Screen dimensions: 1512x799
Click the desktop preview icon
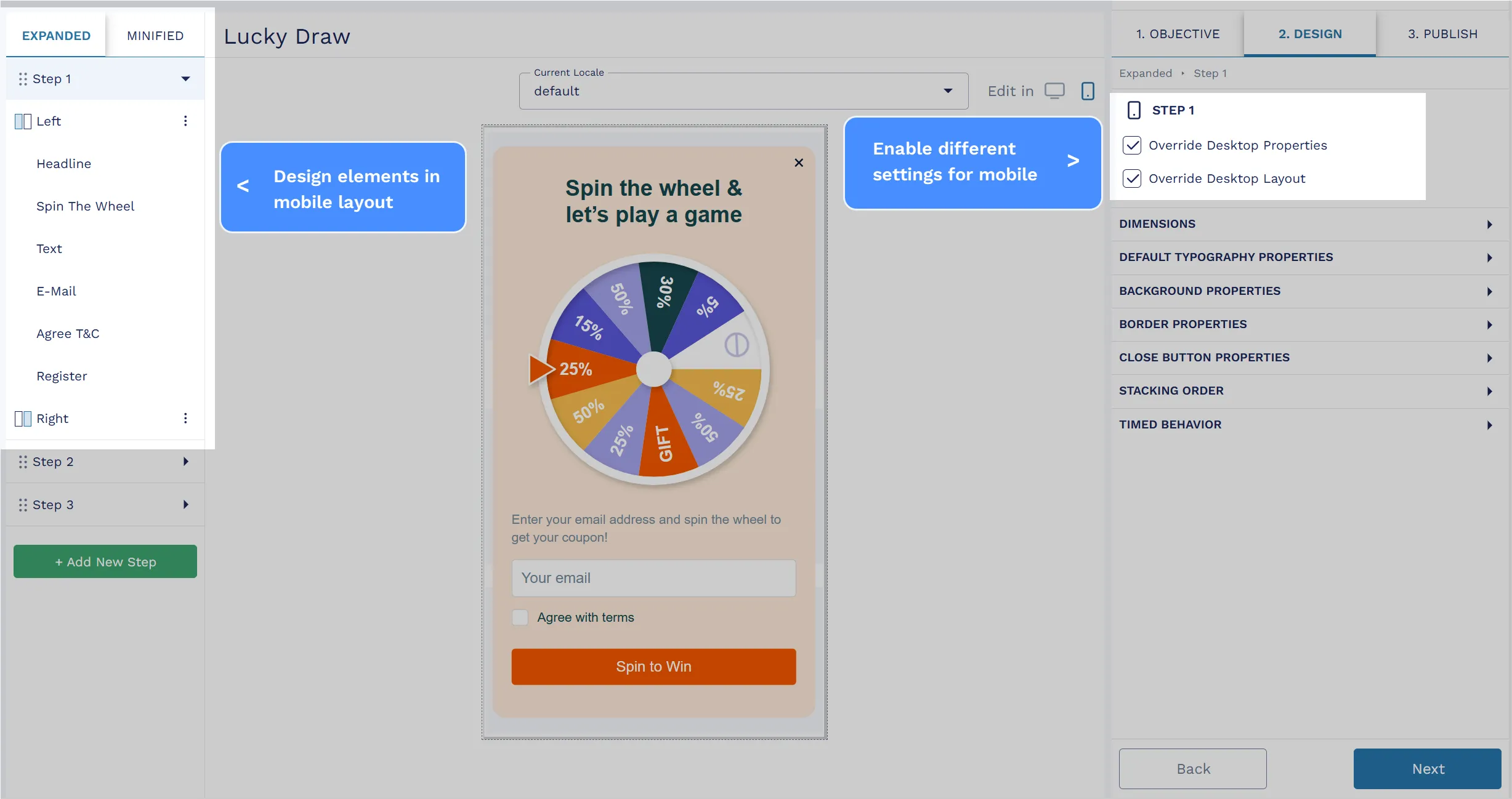click(1055, 90)
